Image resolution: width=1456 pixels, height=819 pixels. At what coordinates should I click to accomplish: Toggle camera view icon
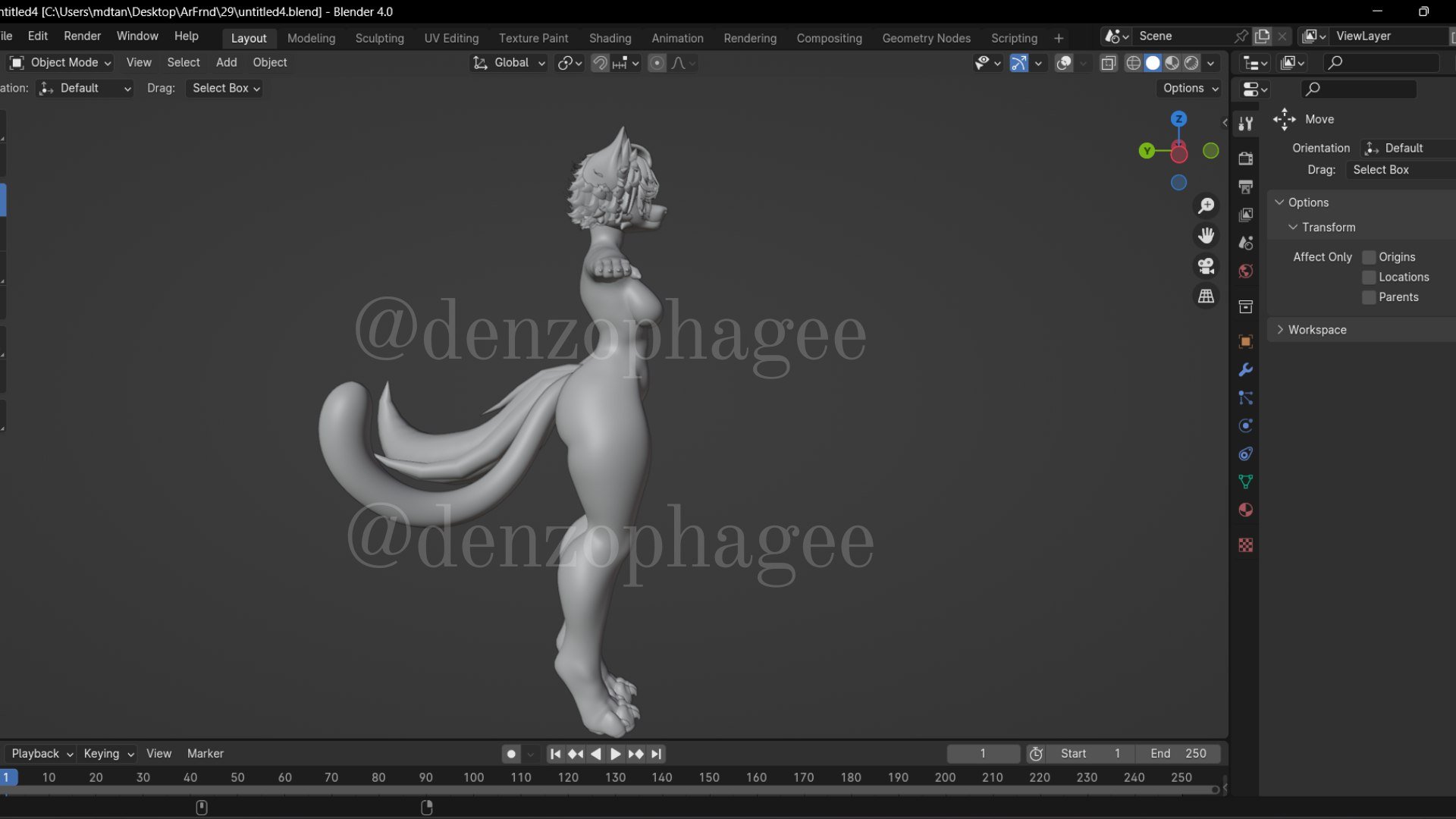point(1206,266)
